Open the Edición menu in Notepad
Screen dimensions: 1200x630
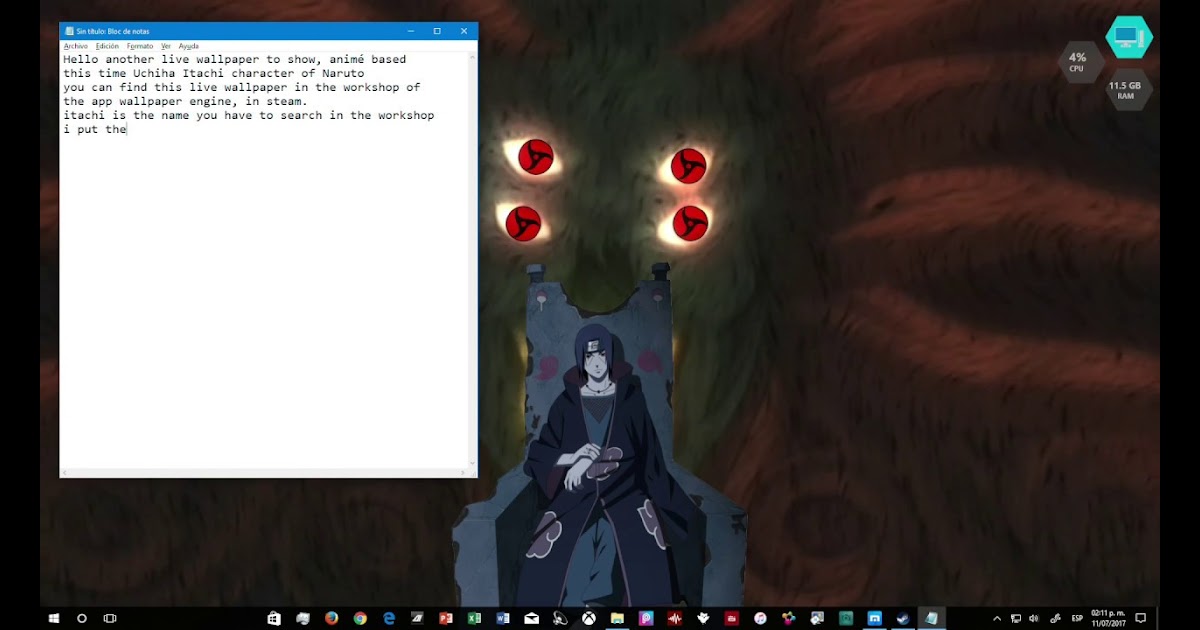[107, 46]
